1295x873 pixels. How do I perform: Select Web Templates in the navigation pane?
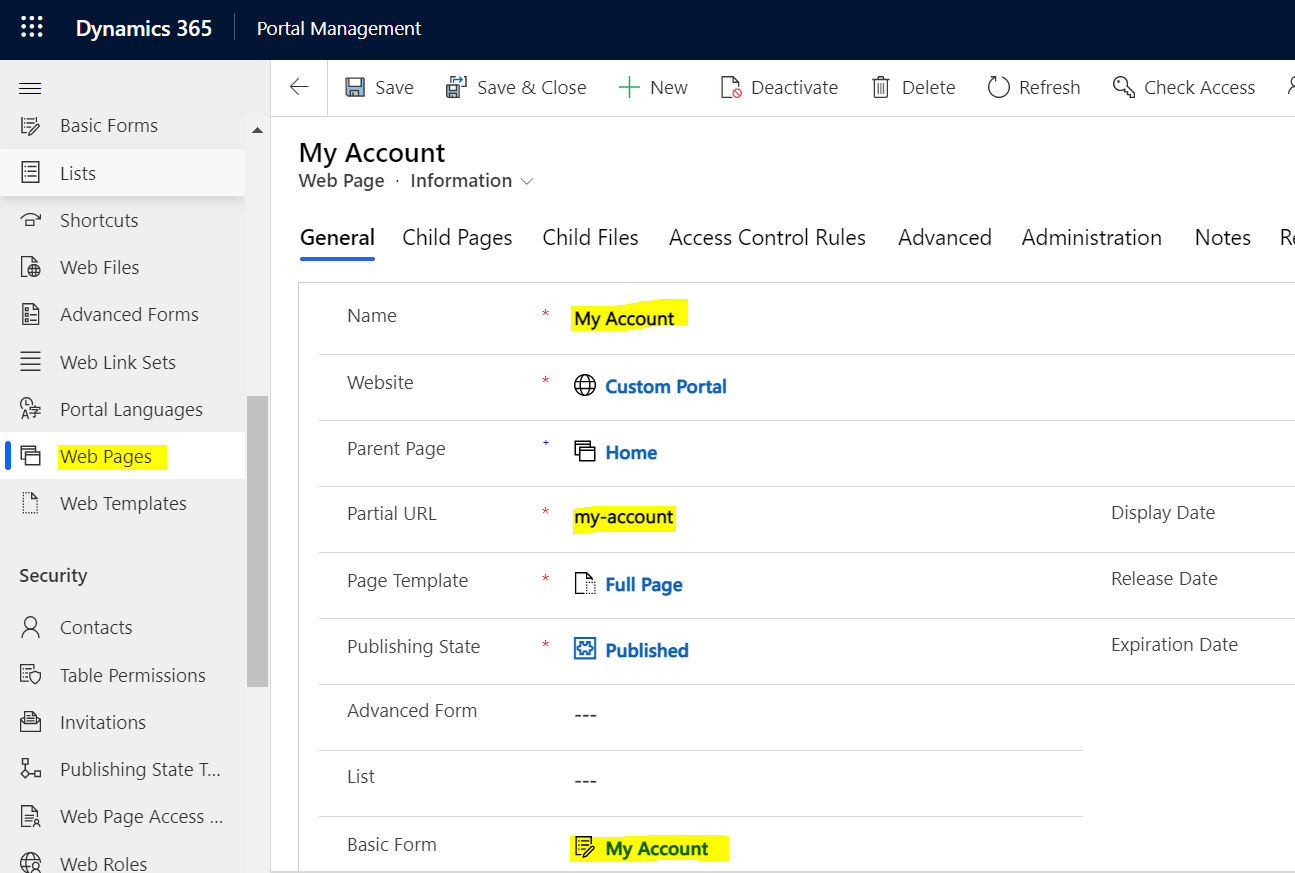pyautogui.click(x=124, y=503)
